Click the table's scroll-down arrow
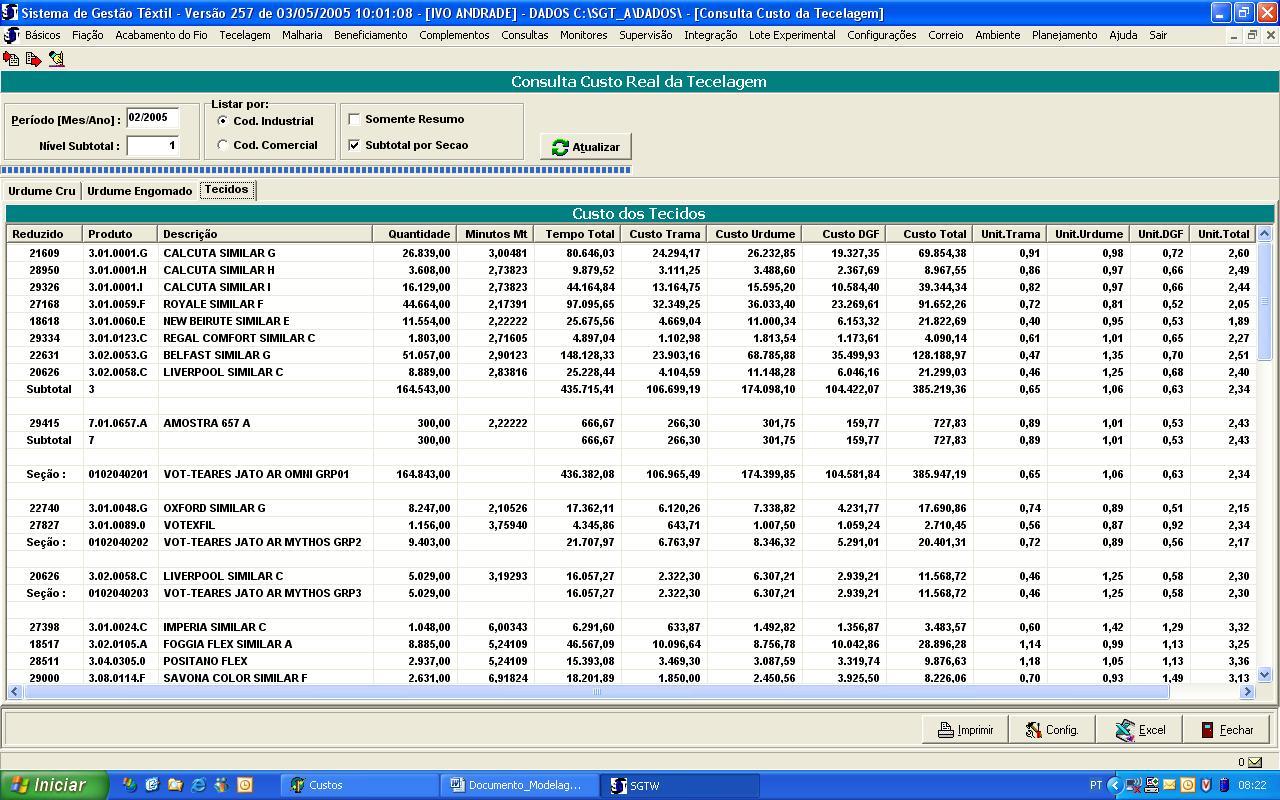Viewport: 1280px width, 800px height. click(x=1264, y=675)
